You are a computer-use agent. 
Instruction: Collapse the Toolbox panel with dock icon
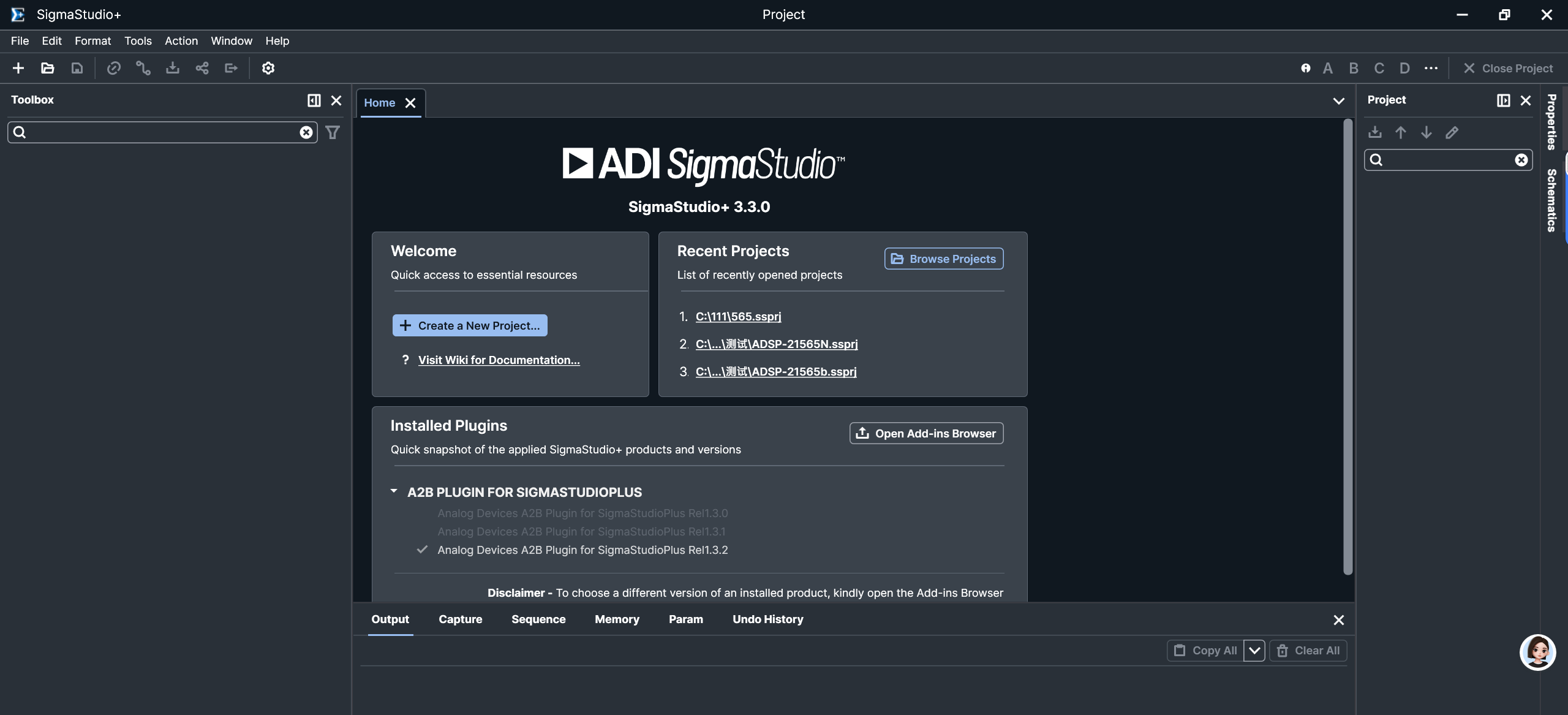coord(314,100)
